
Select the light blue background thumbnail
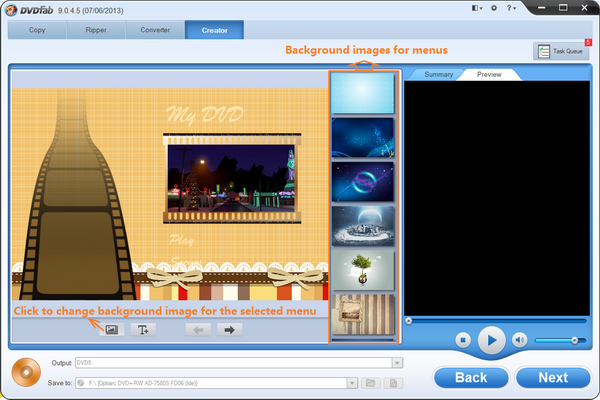tap(362, 93)
